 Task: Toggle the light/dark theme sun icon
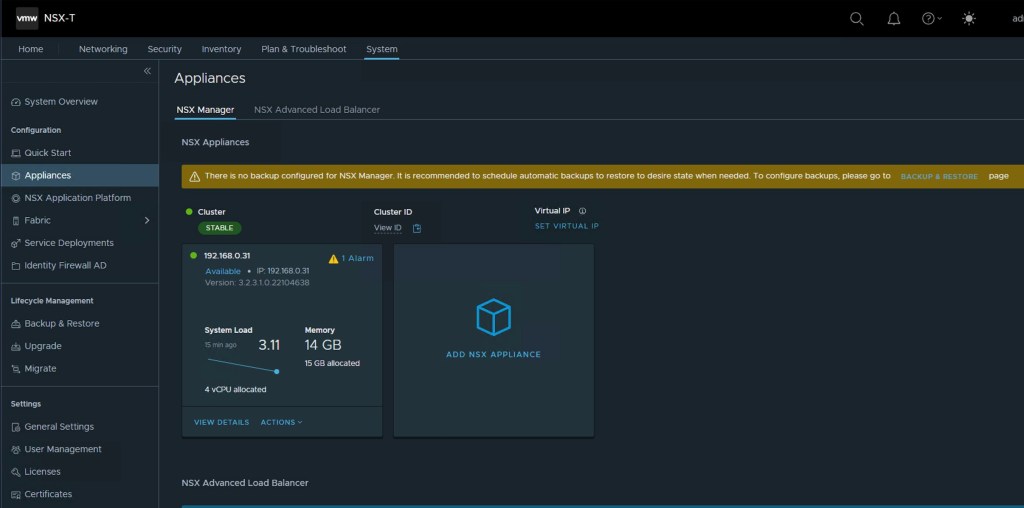point(968,18)
